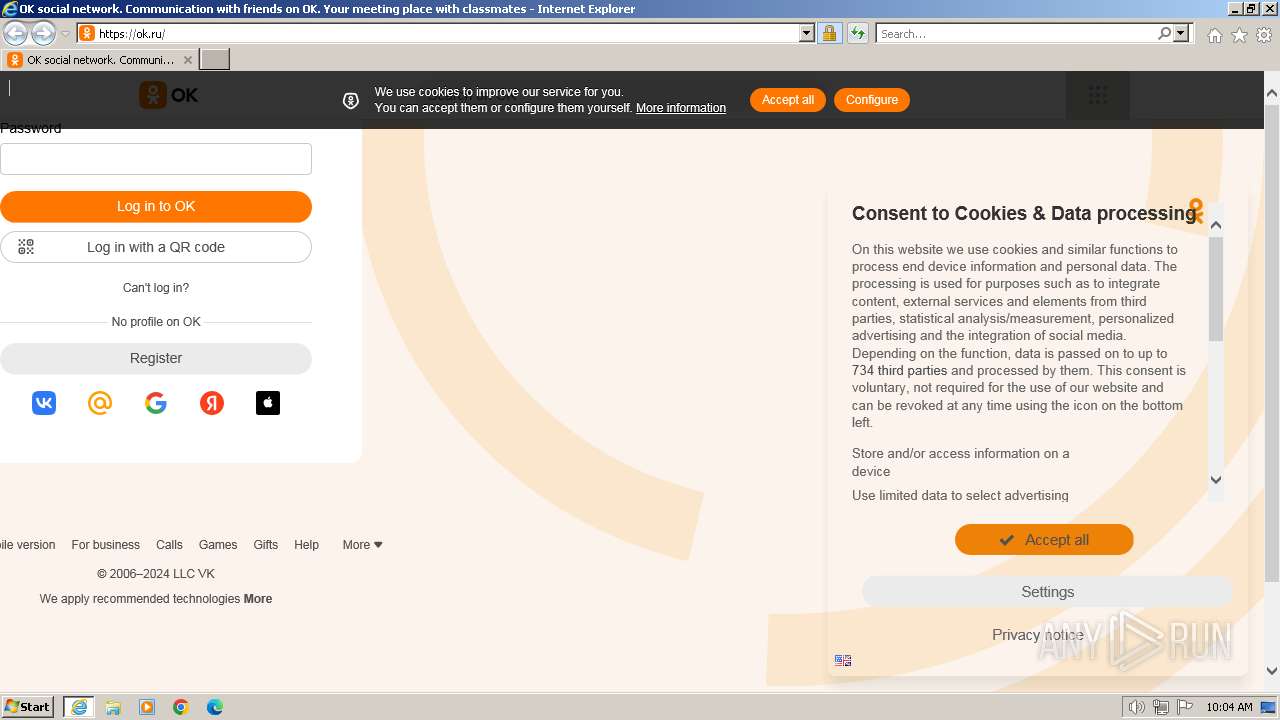Click browser Back arrow button
1280x720 pixels.
(16, 33)
